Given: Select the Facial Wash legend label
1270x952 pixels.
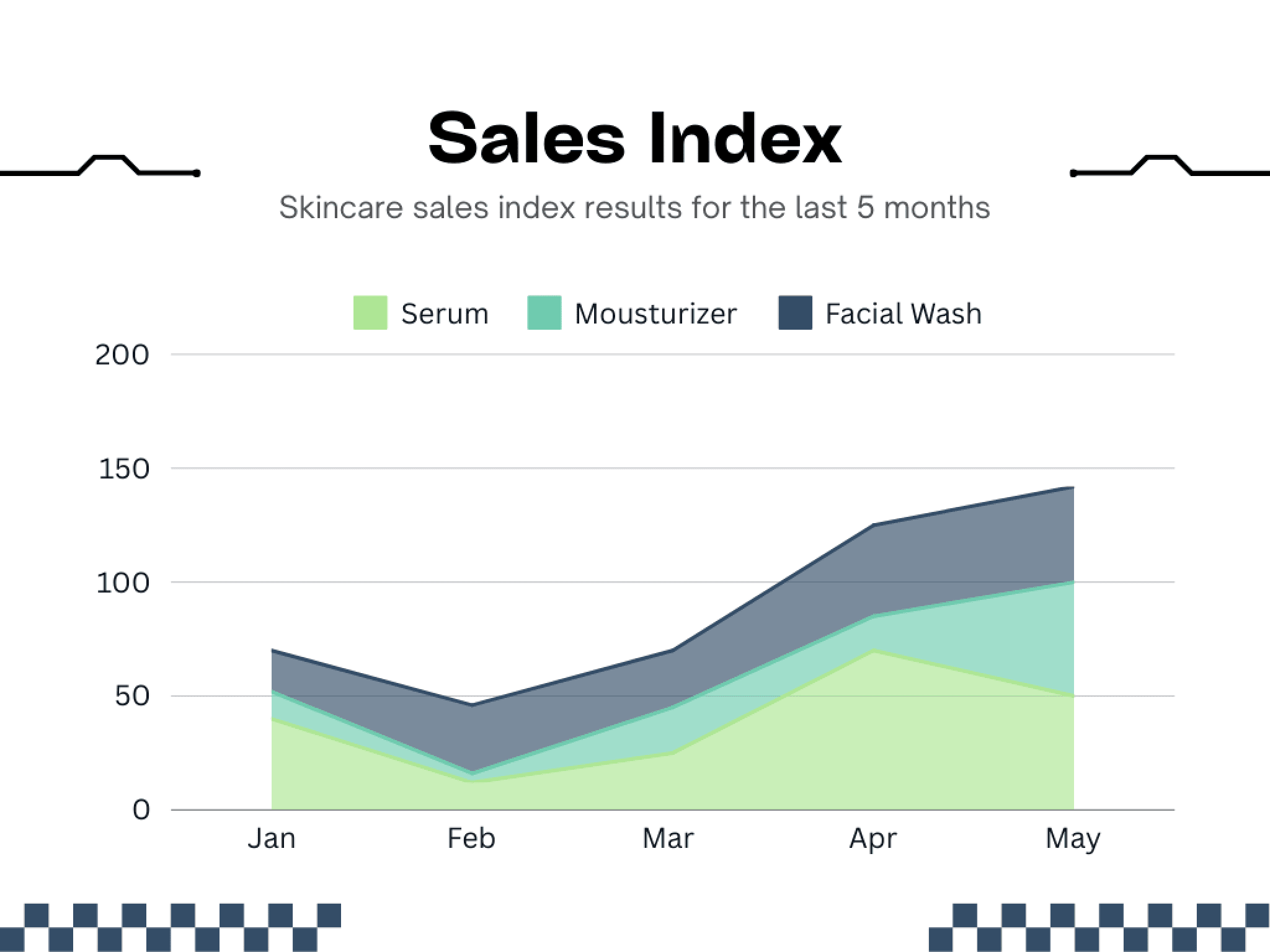Looking at the screenshot, I should [904, 314].
